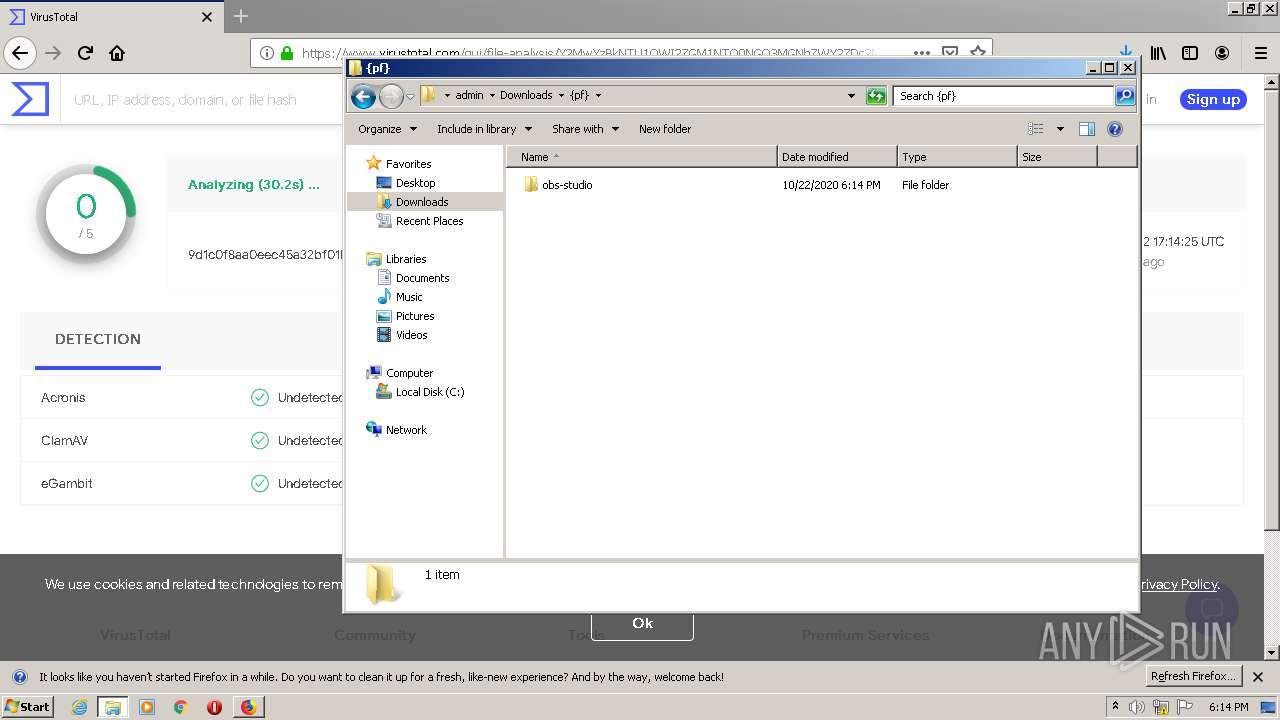
Task: Click the Explorer Forward arrow button
Action: pyautogui.click(x=391, y=96)
